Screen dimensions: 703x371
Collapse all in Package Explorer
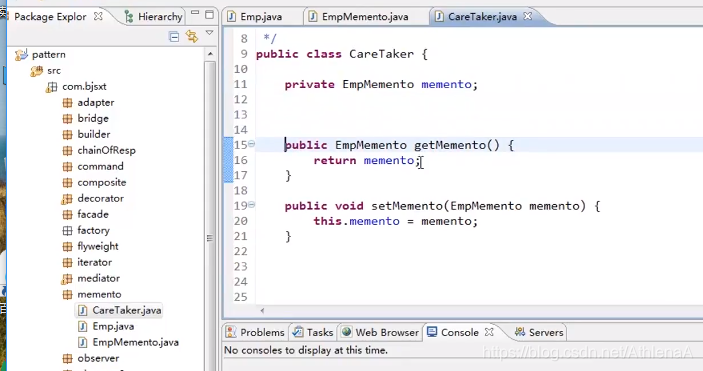174,36
